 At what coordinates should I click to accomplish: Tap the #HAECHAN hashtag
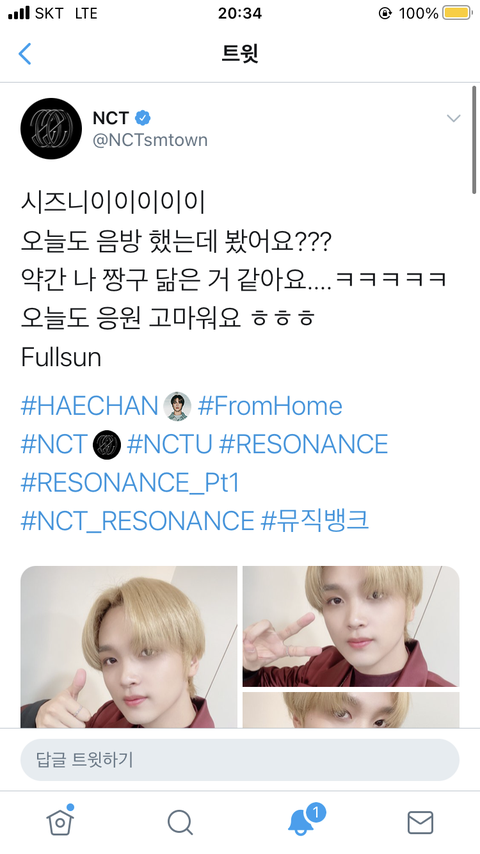[89, 406]
